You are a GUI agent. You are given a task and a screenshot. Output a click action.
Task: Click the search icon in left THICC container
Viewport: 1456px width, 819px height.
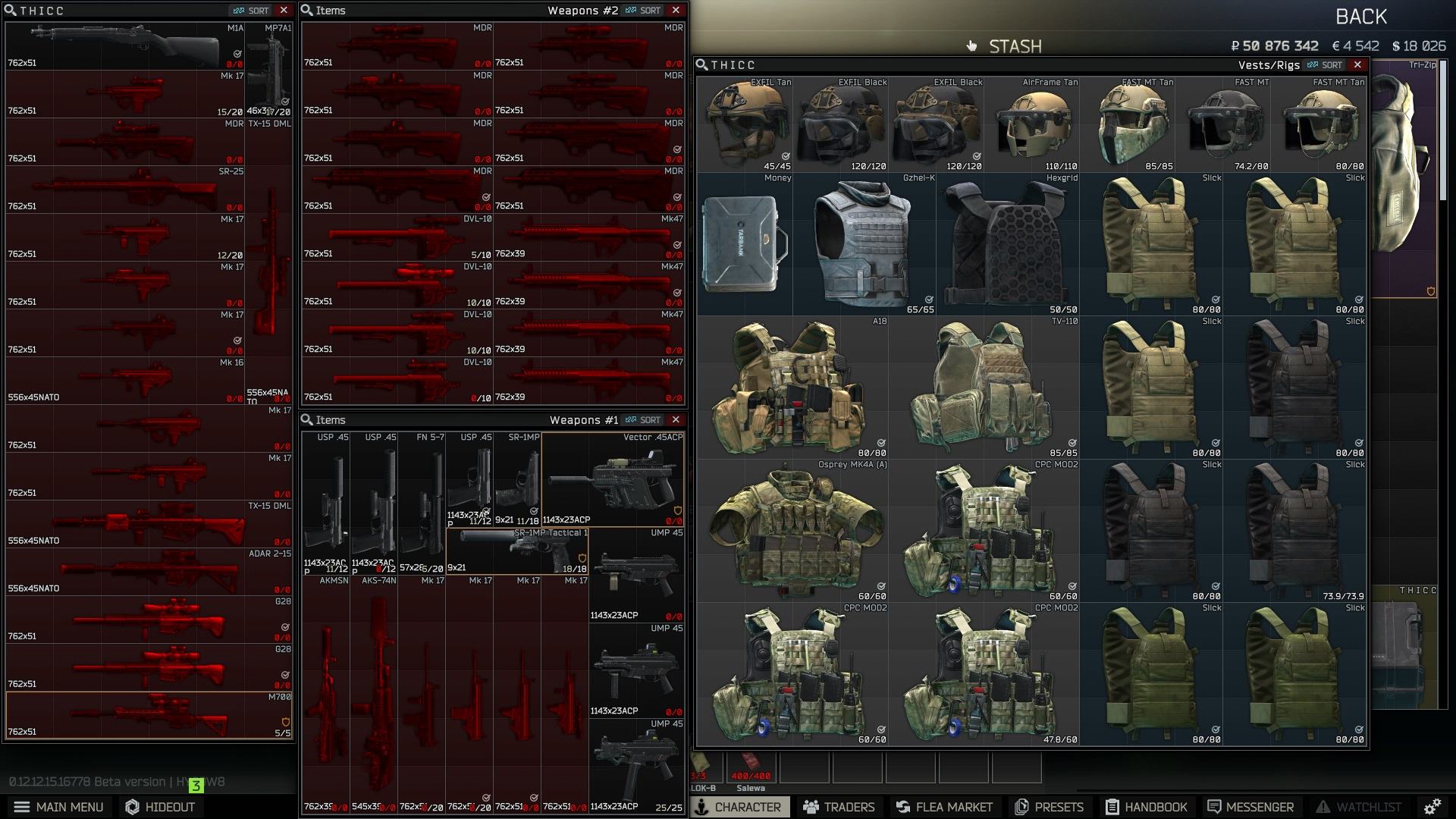(x=11, y=11)
